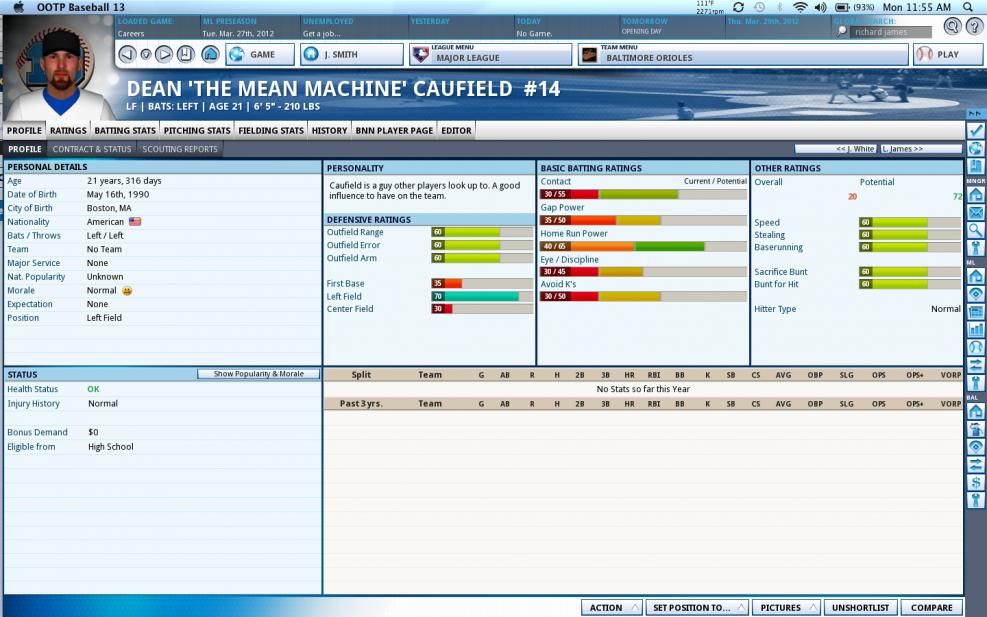Select the PROFILE main tab
987x617 pixels.
pos(24,130)
